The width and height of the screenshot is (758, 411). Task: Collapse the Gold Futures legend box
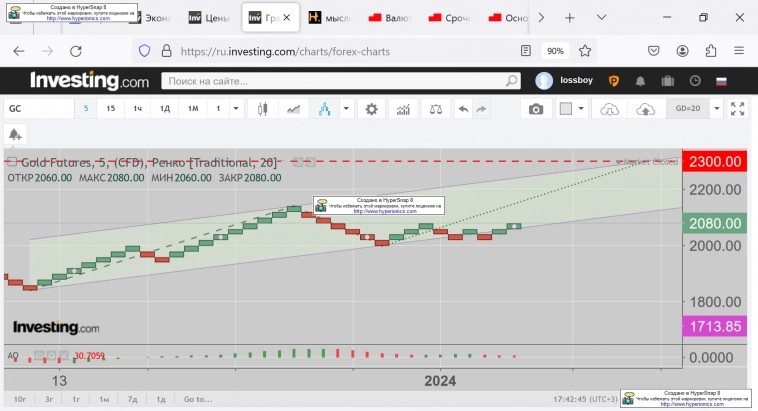tap(12, 162)
